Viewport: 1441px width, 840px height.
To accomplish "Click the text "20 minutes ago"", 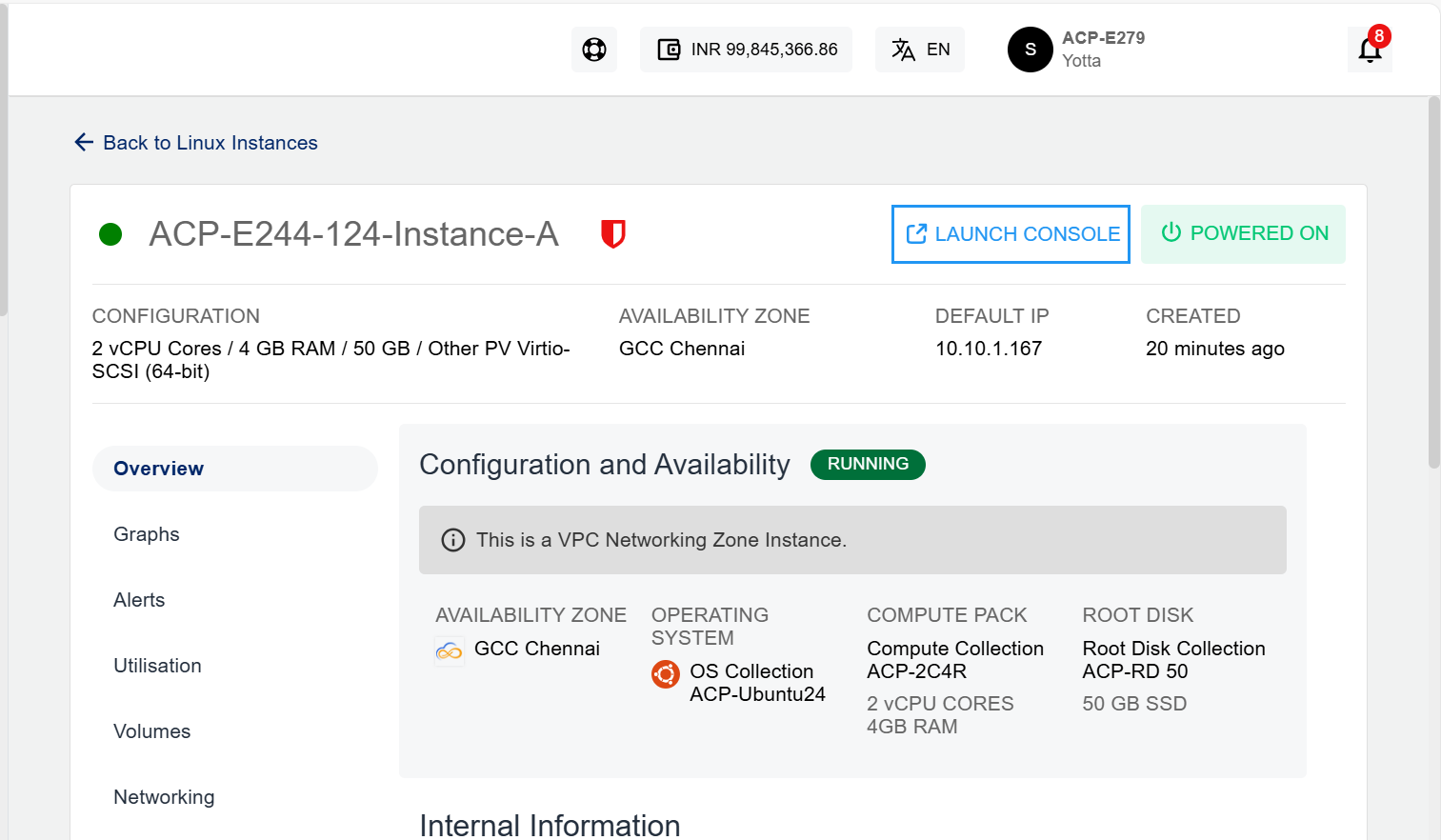I will point(1215,349).
